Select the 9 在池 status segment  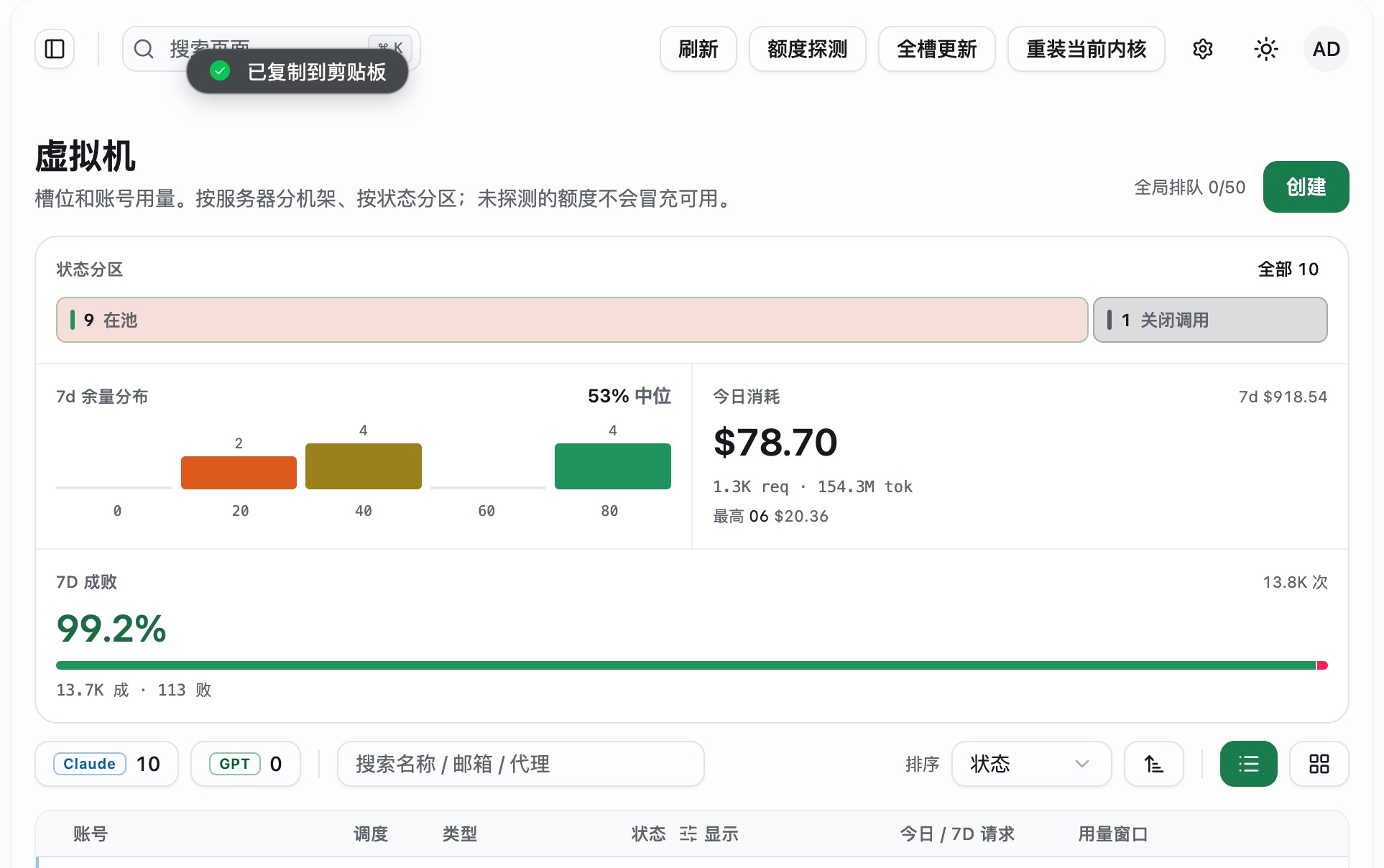[x=572, y=320]
